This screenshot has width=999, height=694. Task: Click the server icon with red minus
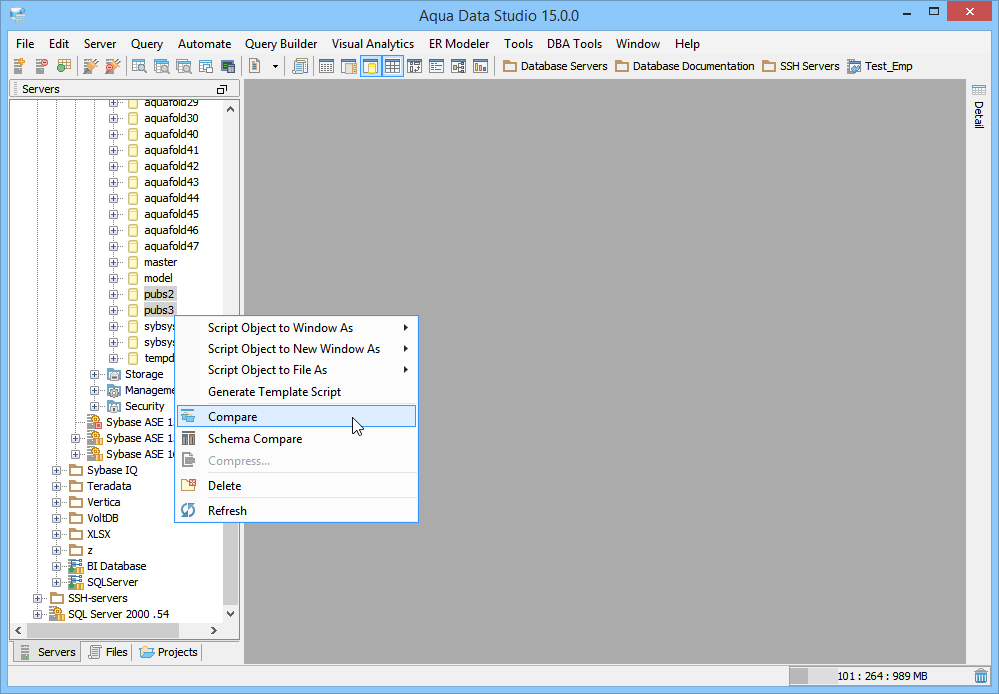tap(41, 66)
